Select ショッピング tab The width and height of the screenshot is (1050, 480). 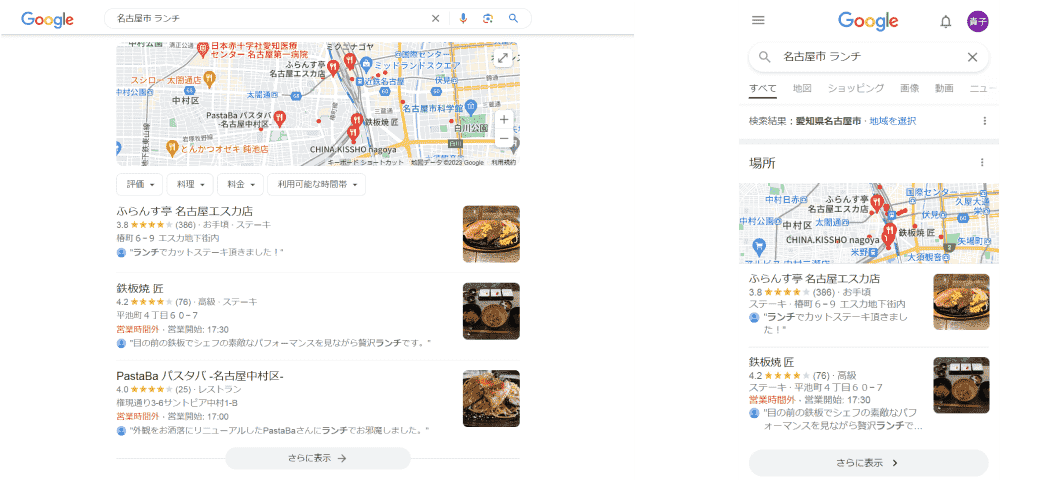(x=856, y=88)
